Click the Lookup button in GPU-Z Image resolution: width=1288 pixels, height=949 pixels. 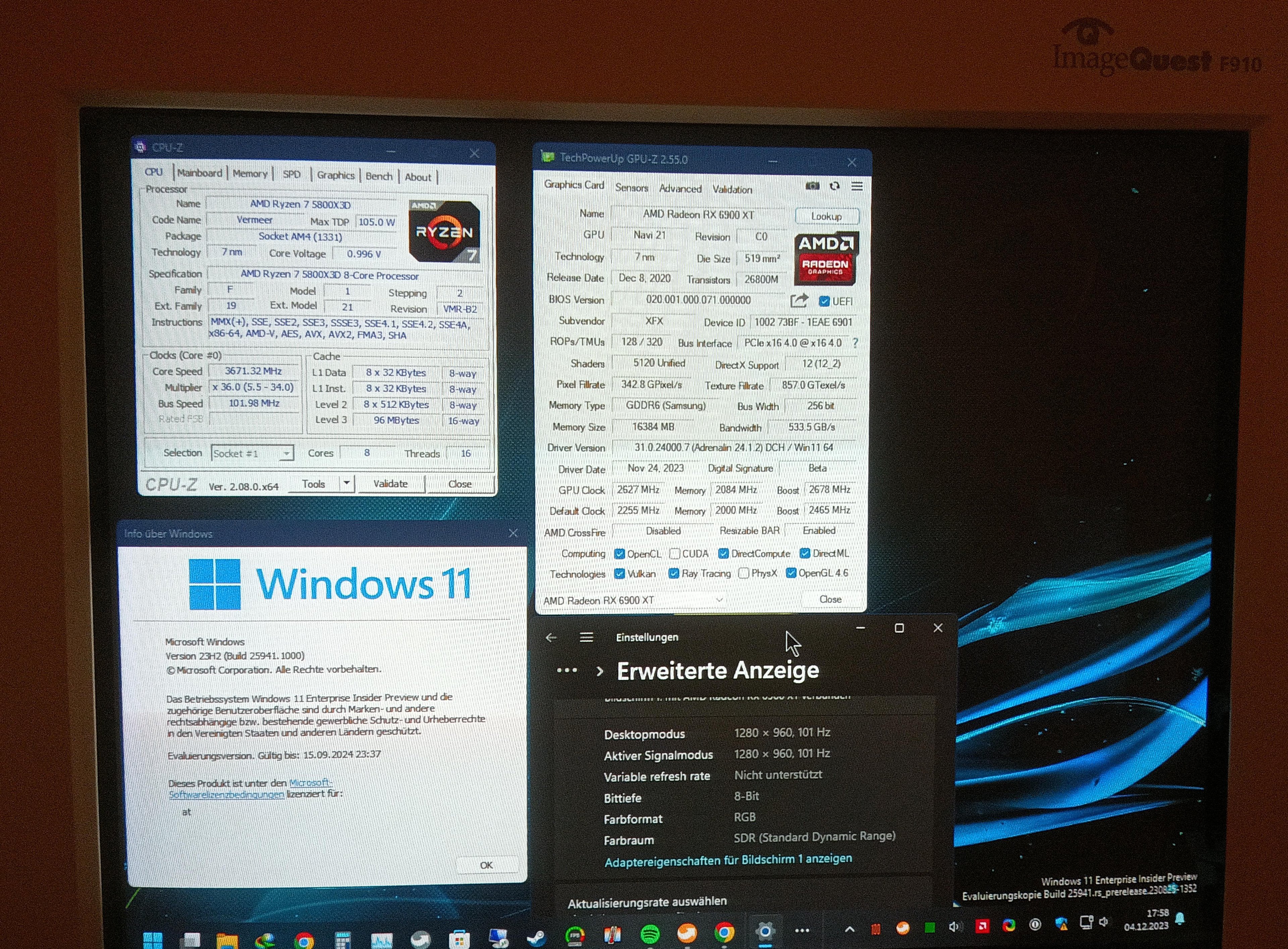826,216
